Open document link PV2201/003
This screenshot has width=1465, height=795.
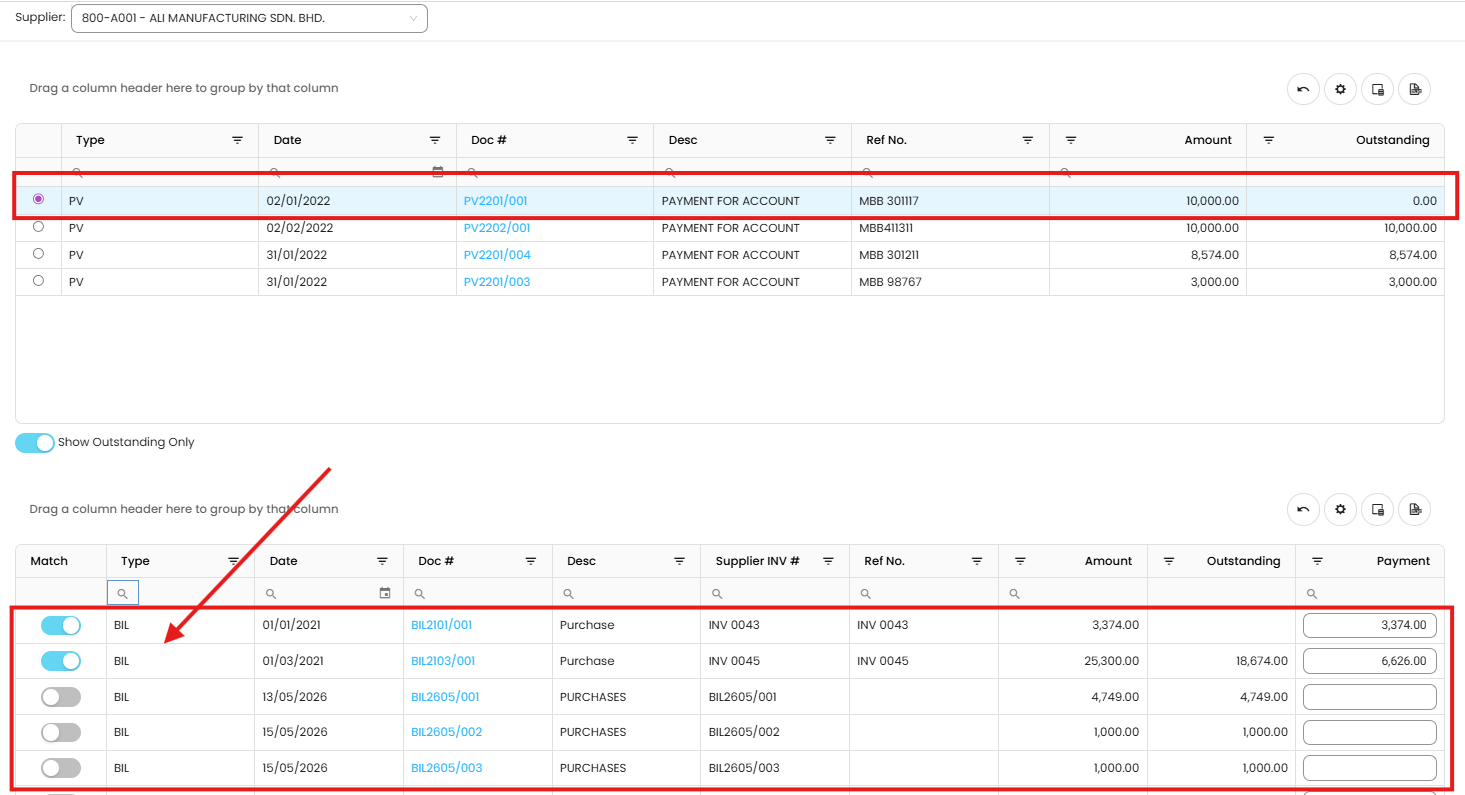[x=497, y=282]
